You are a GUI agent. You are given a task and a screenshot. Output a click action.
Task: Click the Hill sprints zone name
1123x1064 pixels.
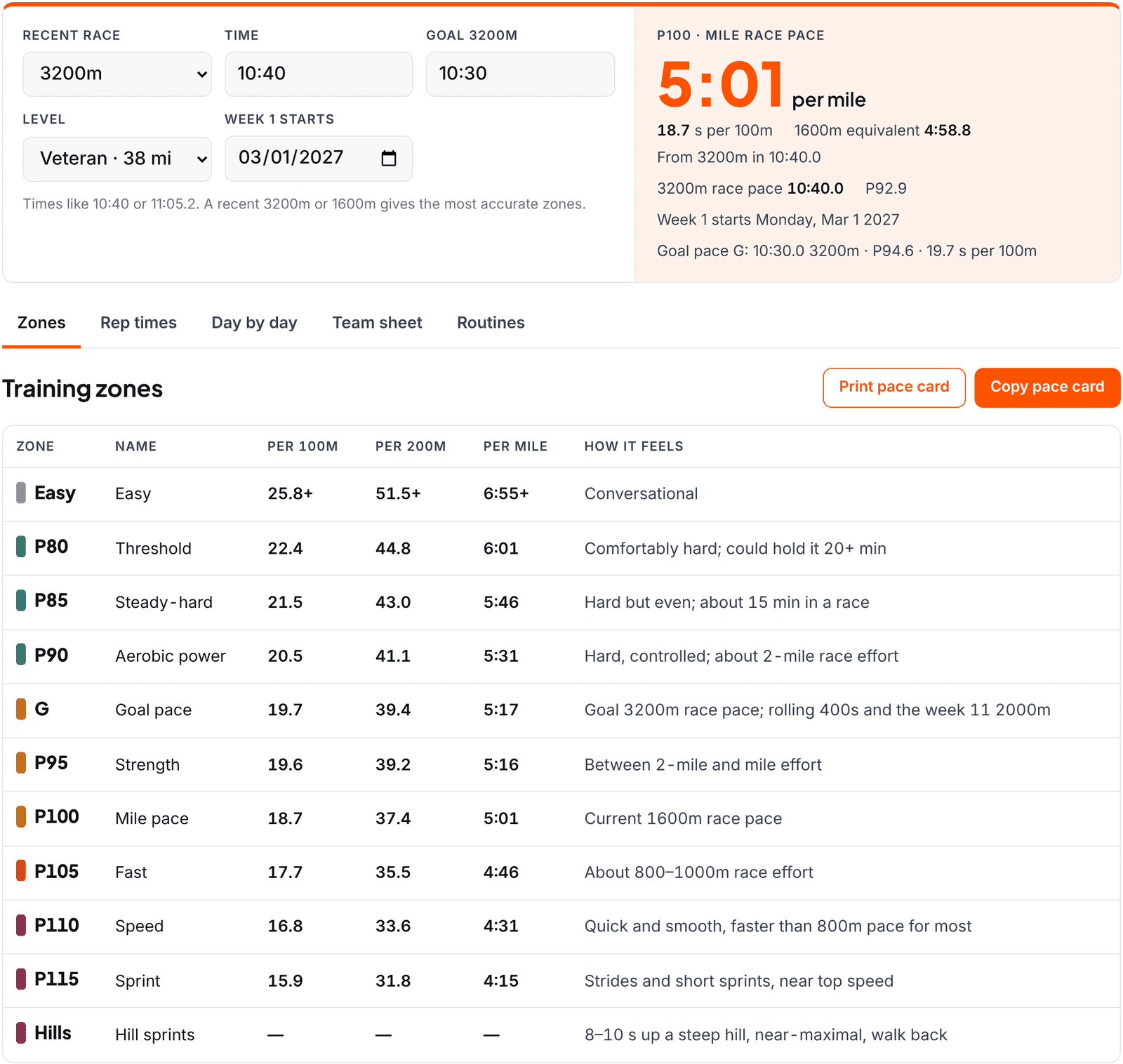154,1035
